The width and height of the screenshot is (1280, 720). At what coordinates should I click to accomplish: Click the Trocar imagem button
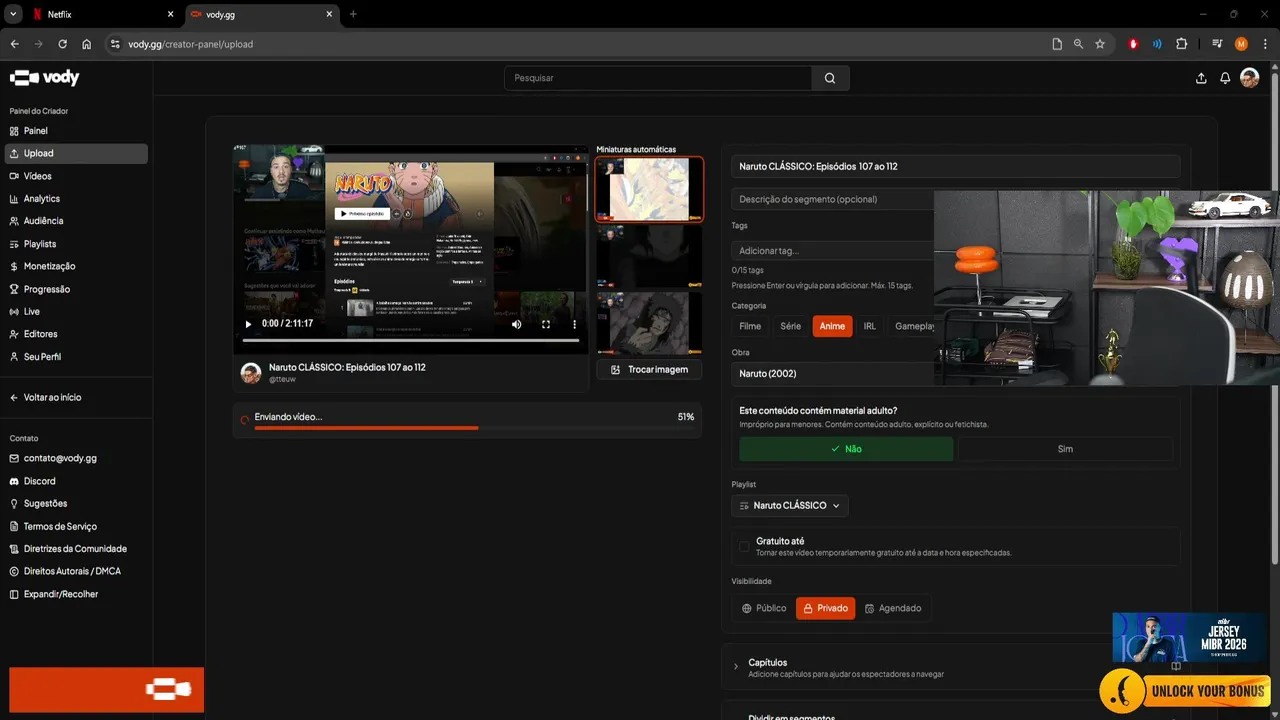tap(649, 369)
